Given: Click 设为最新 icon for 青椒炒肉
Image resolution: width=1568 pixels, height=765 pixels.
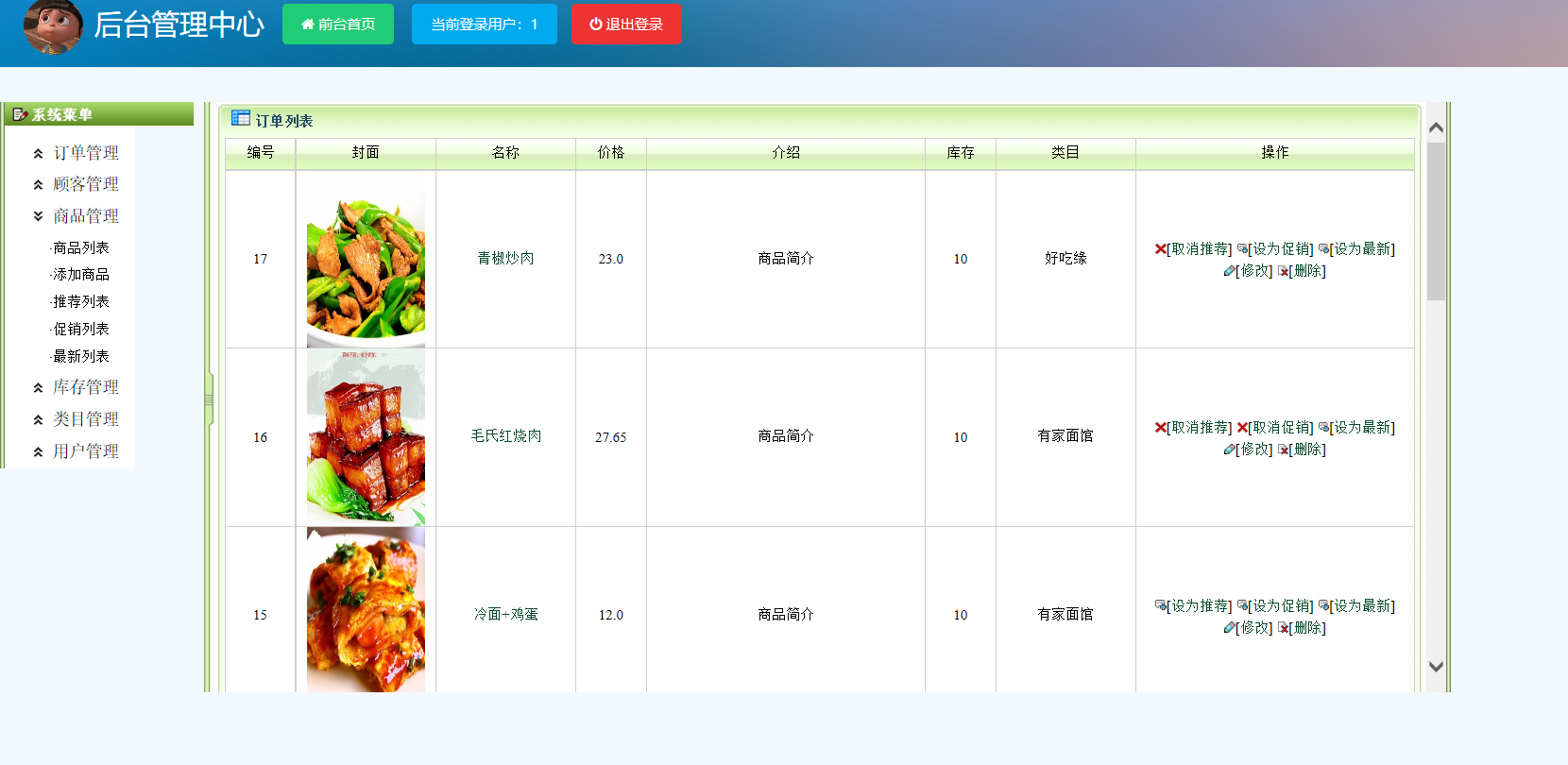Looking at the screenshot, I should pyautogui.click(x=1323, y=249).
